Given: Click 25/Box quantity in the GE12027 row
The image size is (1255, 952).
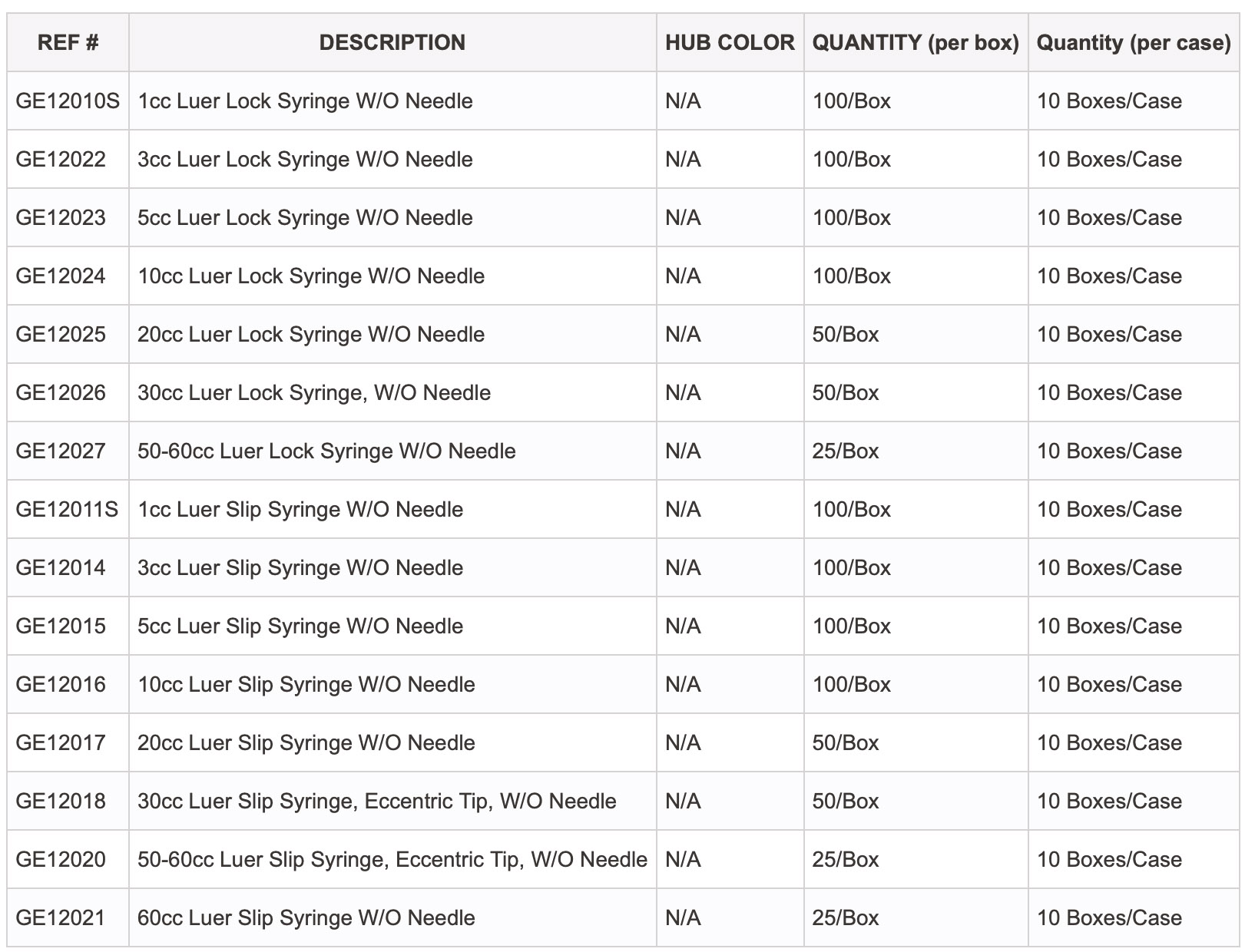Looking at the screenshot, I should pyautogui.click(x=846, y=451).
